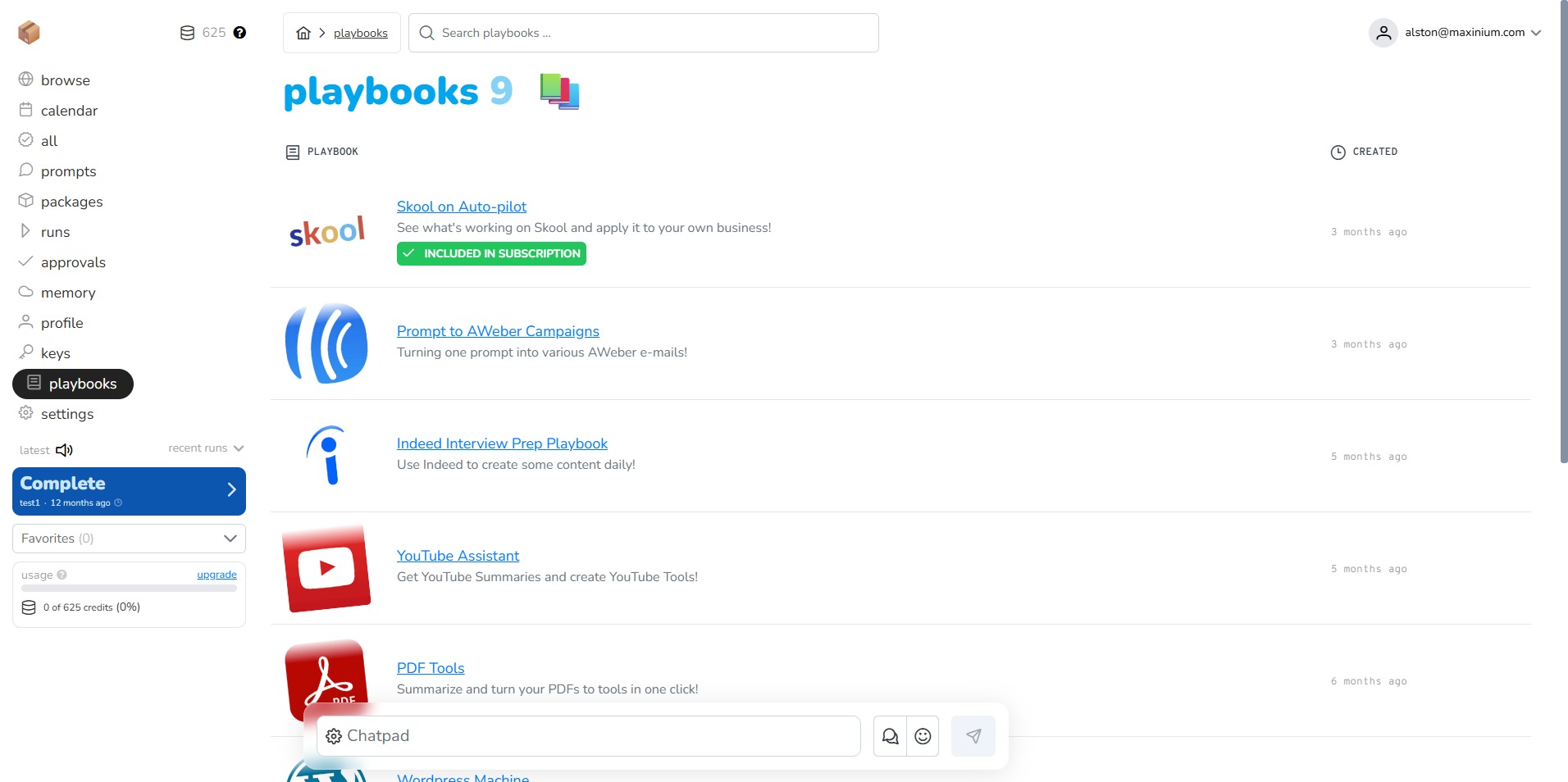
Task: Click the YouTube logo thumbnail
Action: (x=326, y=568)
